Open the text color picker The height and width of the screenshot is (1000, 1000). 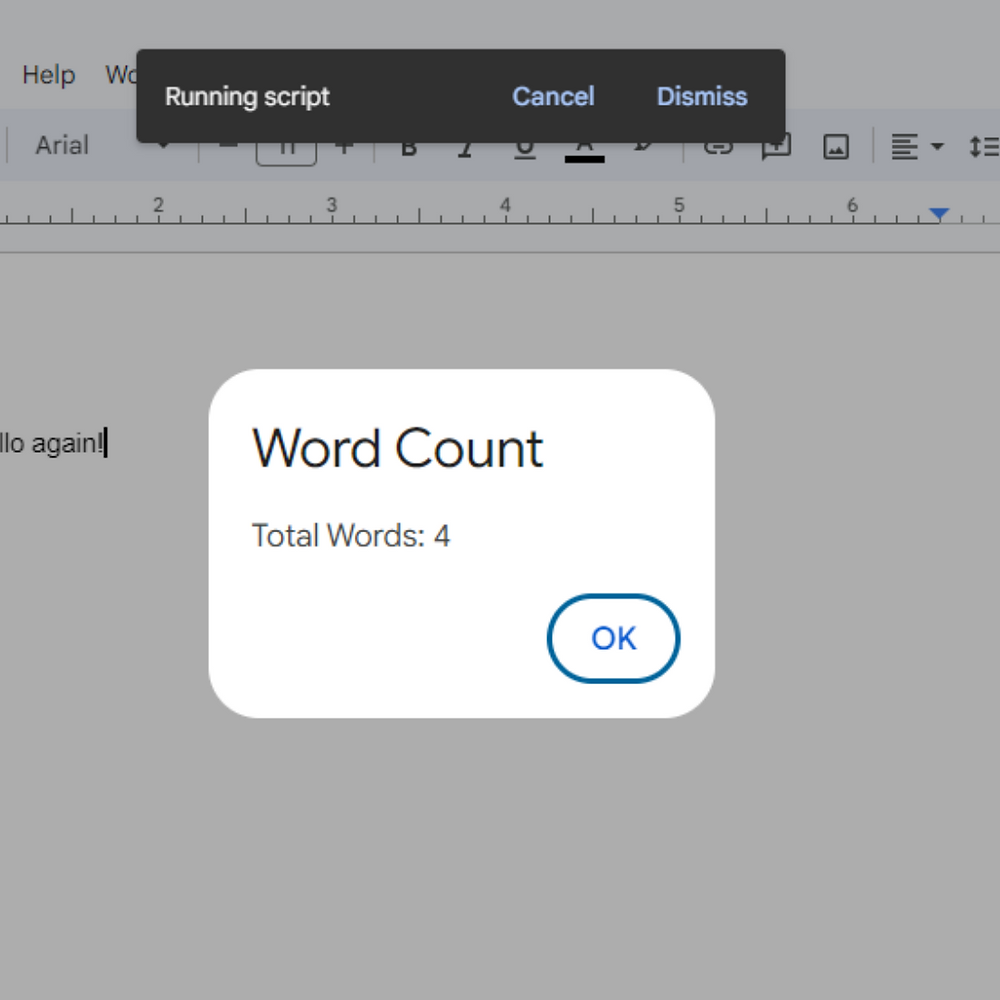(585, 146)
